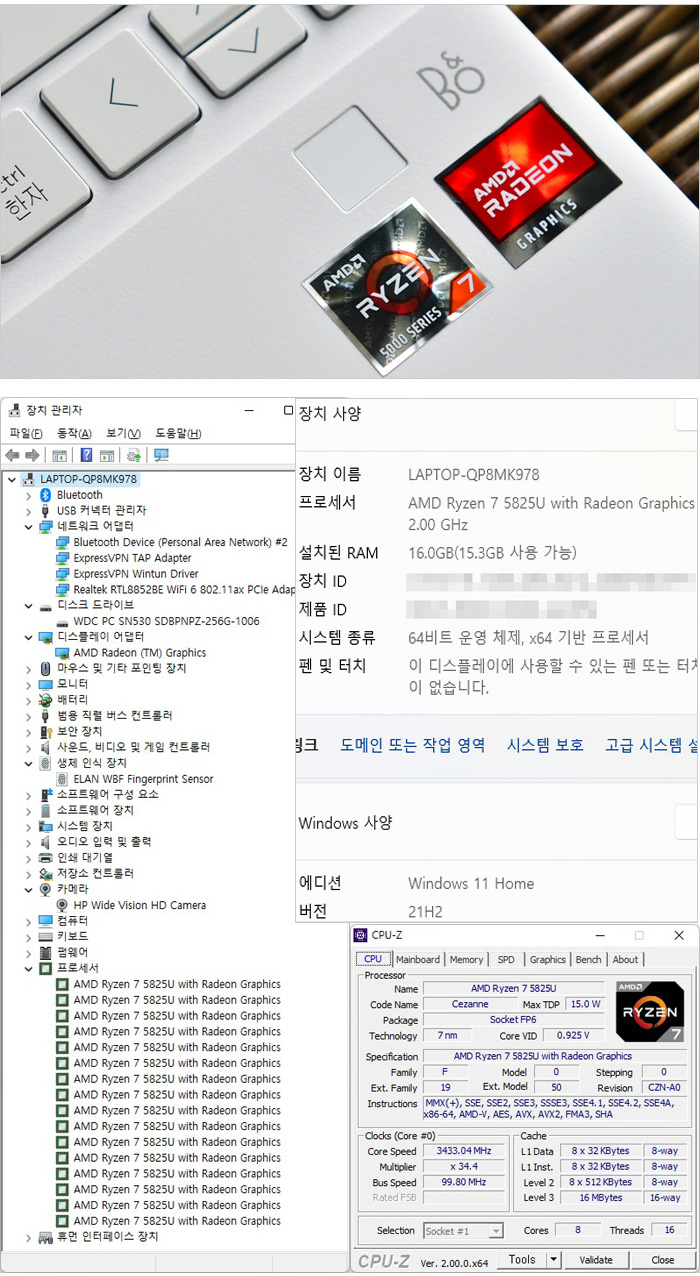Collapse the 네트워크 어댑터 node
The height and width of the screenshot is (1276, 700).
[x=28, y=526]
